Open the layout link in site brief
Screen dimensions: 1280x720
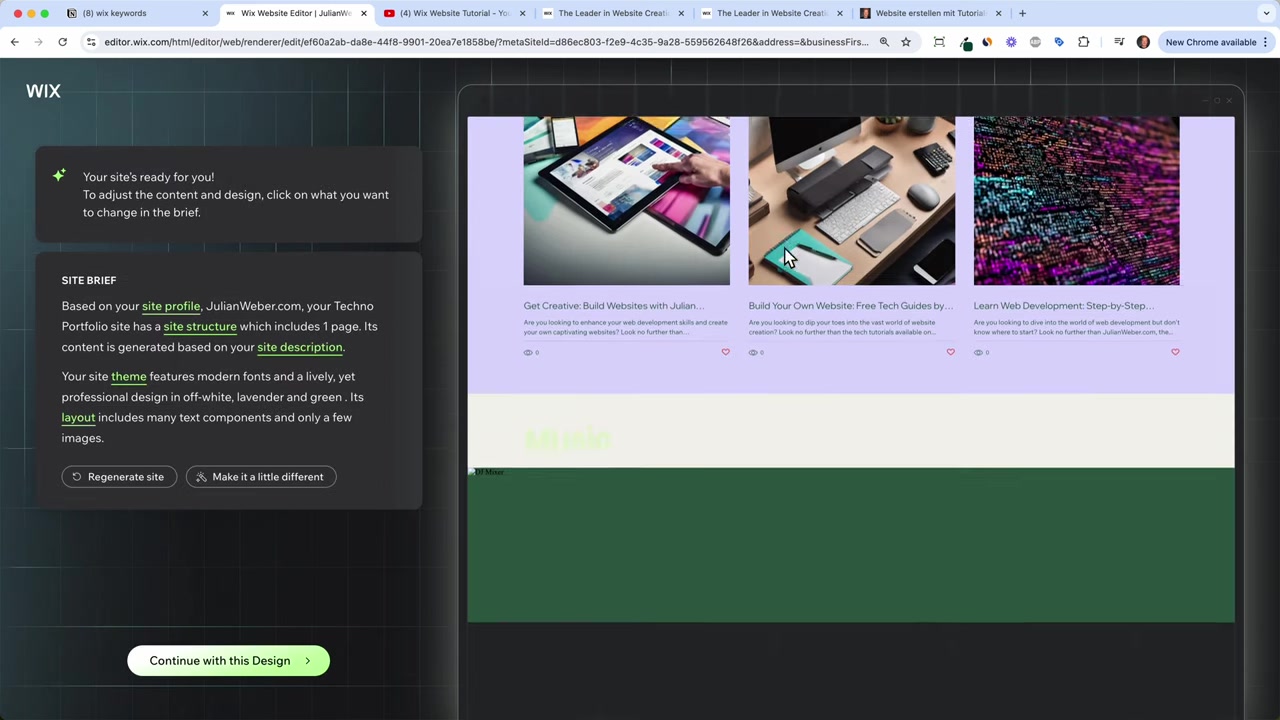click(78, 417)
